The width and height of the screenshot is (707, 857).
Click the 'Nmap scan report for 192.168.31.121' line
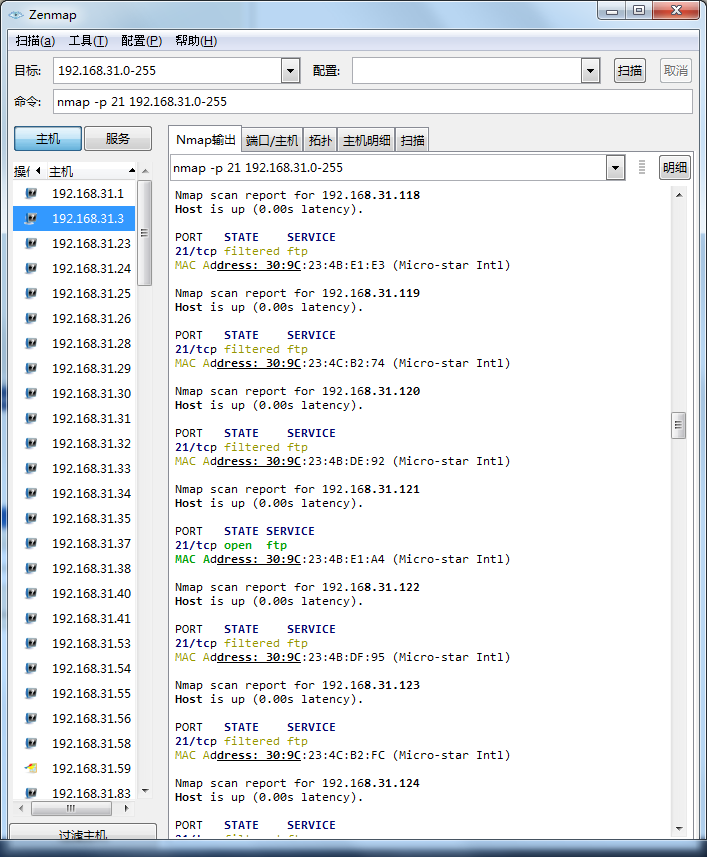(x=297, y=489)
